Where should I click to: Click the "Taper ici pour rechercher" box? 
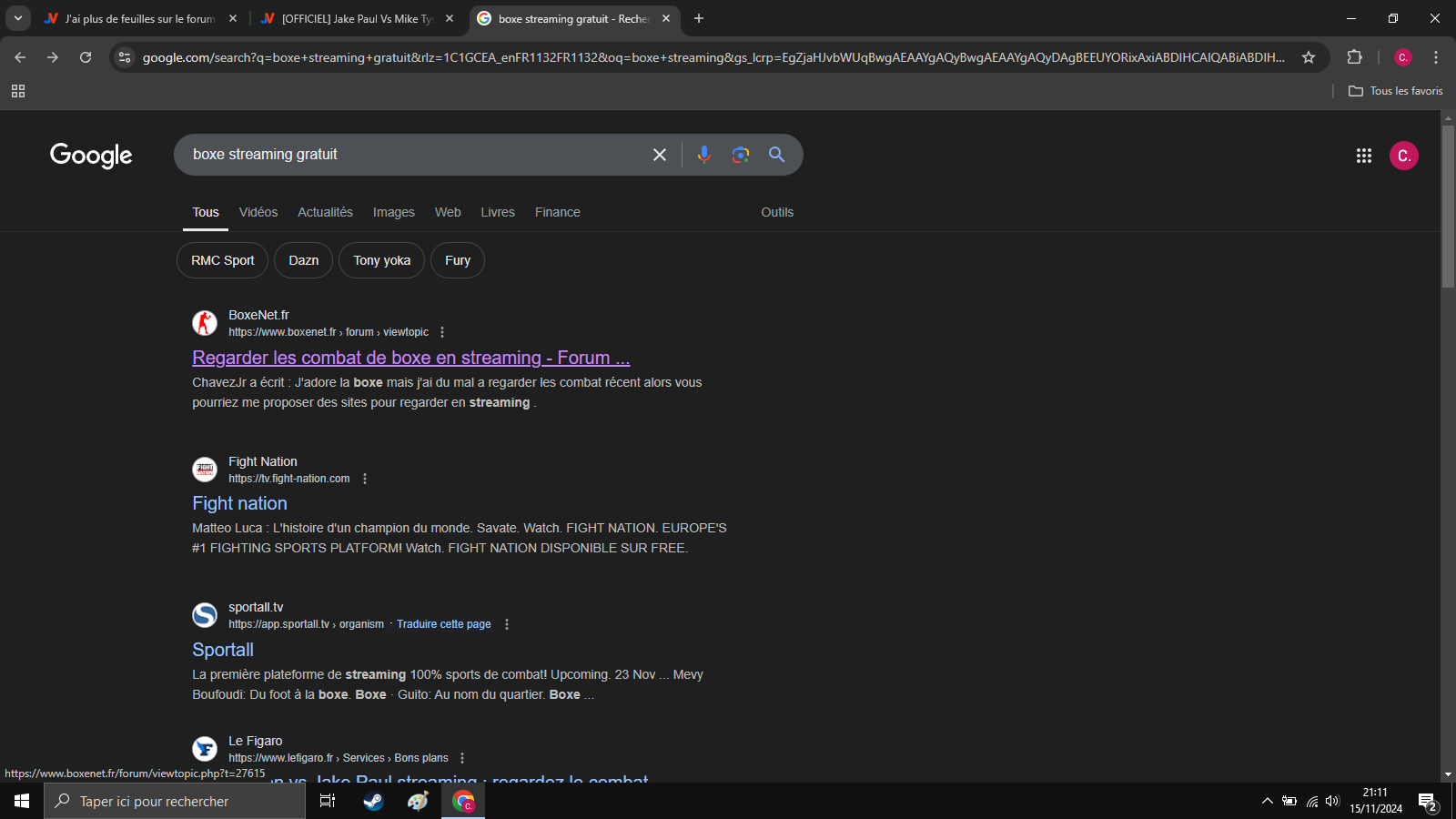(175, 801)
